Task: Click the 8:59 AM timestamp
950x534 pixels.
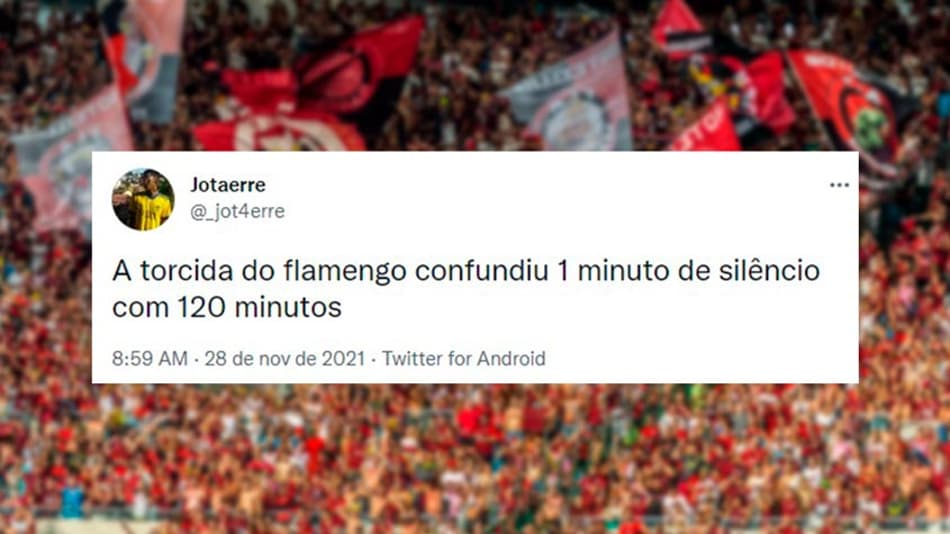Action: pos(150,358)
